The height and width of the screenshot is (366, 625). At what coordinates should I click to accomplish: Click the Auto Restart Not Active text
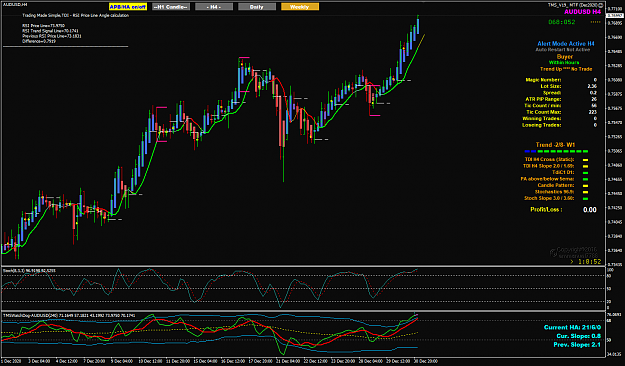click(x=562, y=50)
